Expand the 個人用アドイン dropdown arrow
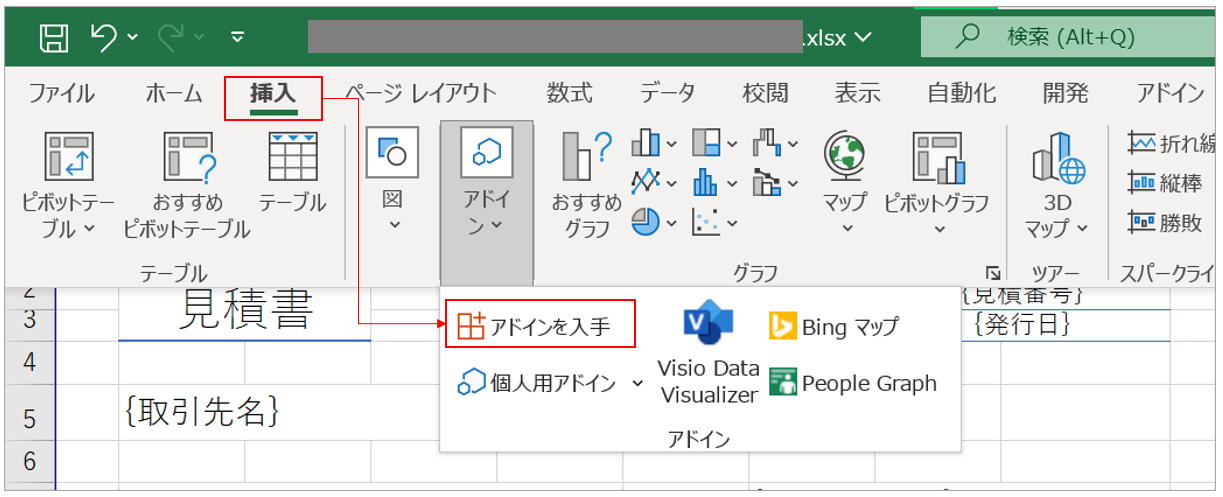1223x497 pixels. click(x=638, y=384)
